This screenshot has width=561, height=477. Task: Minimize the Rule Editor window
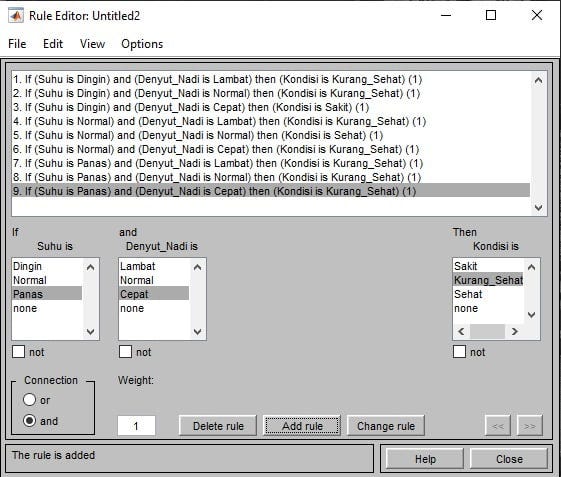[x=446, y=15]
